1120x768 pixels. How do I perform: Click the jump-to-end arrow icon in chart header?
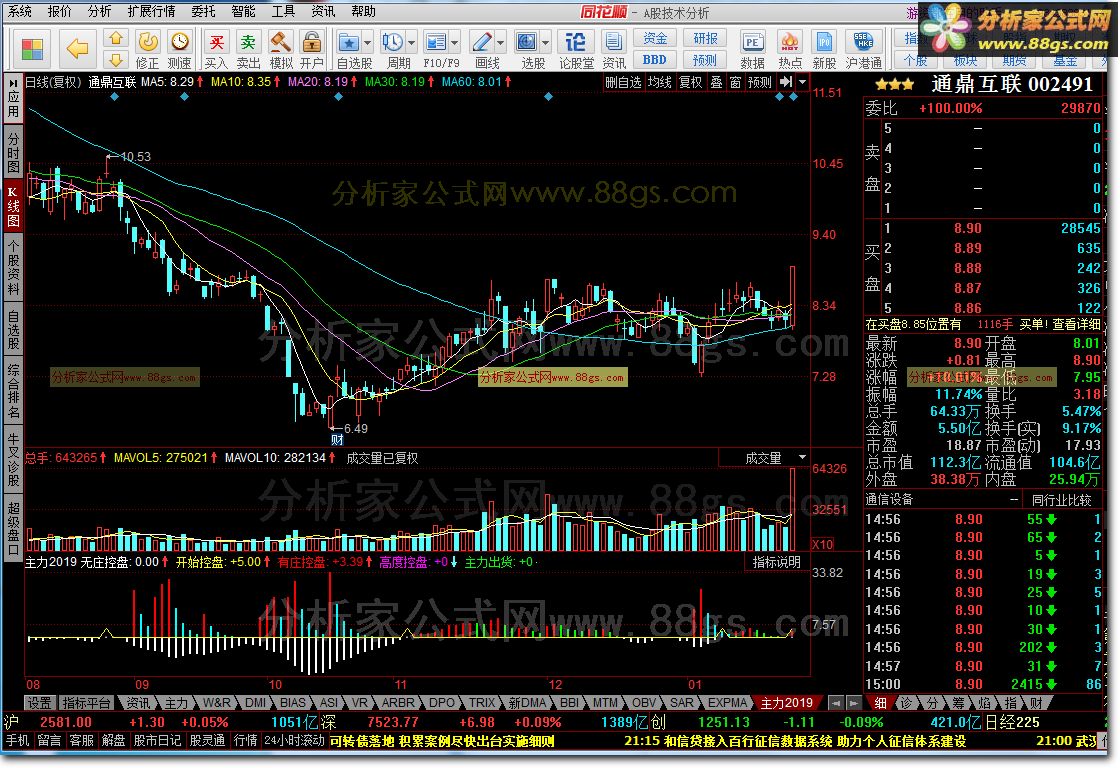click(786, 82)
